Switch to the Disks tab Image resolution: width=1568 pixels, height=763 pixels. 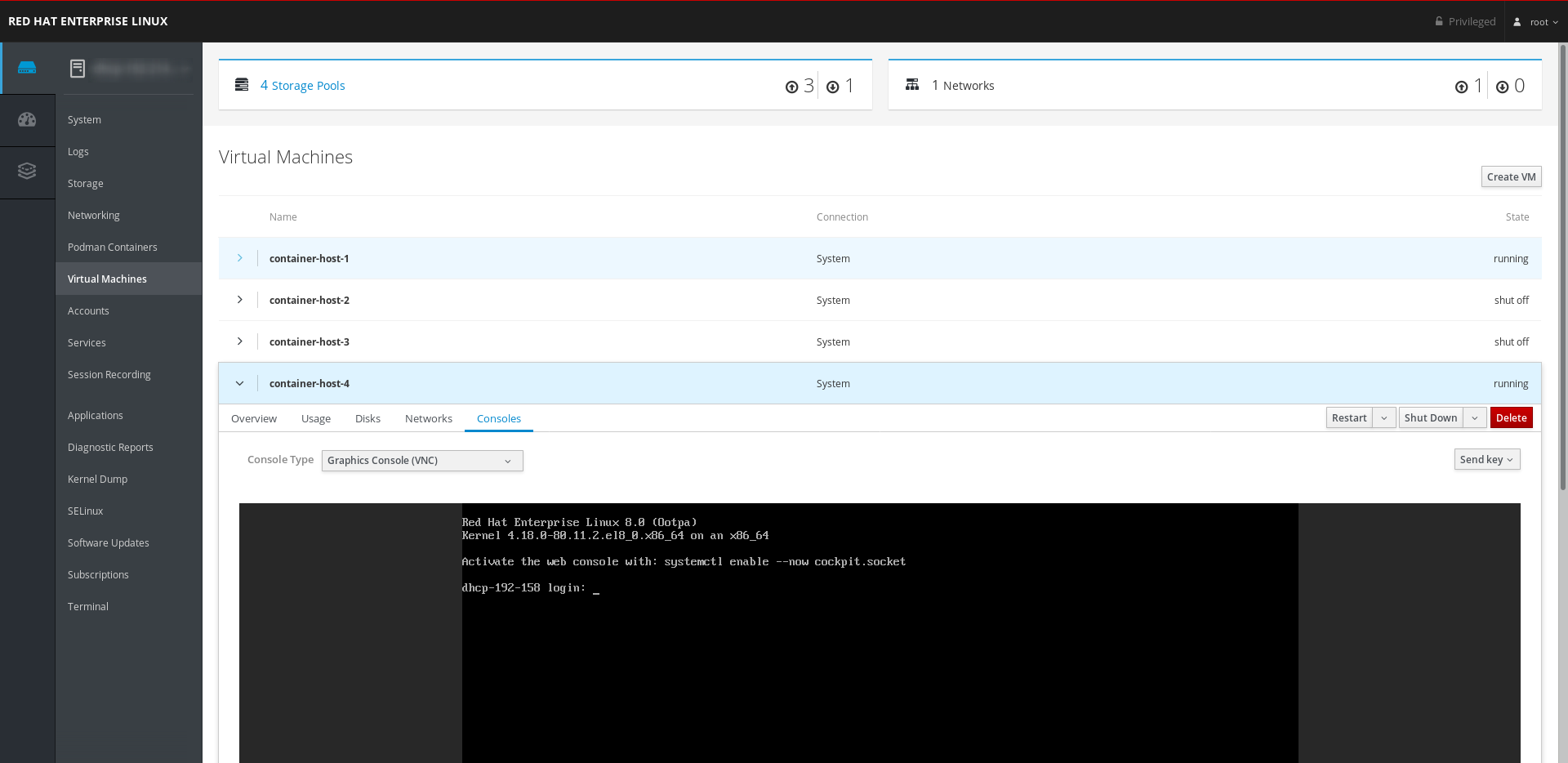point(367,419)
